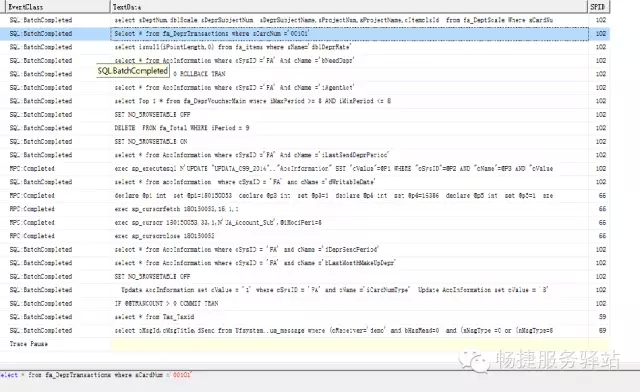Select the COMMIT TRAN batch row
This screenshot has height=392, width=640.
click(x=305, y=303)
